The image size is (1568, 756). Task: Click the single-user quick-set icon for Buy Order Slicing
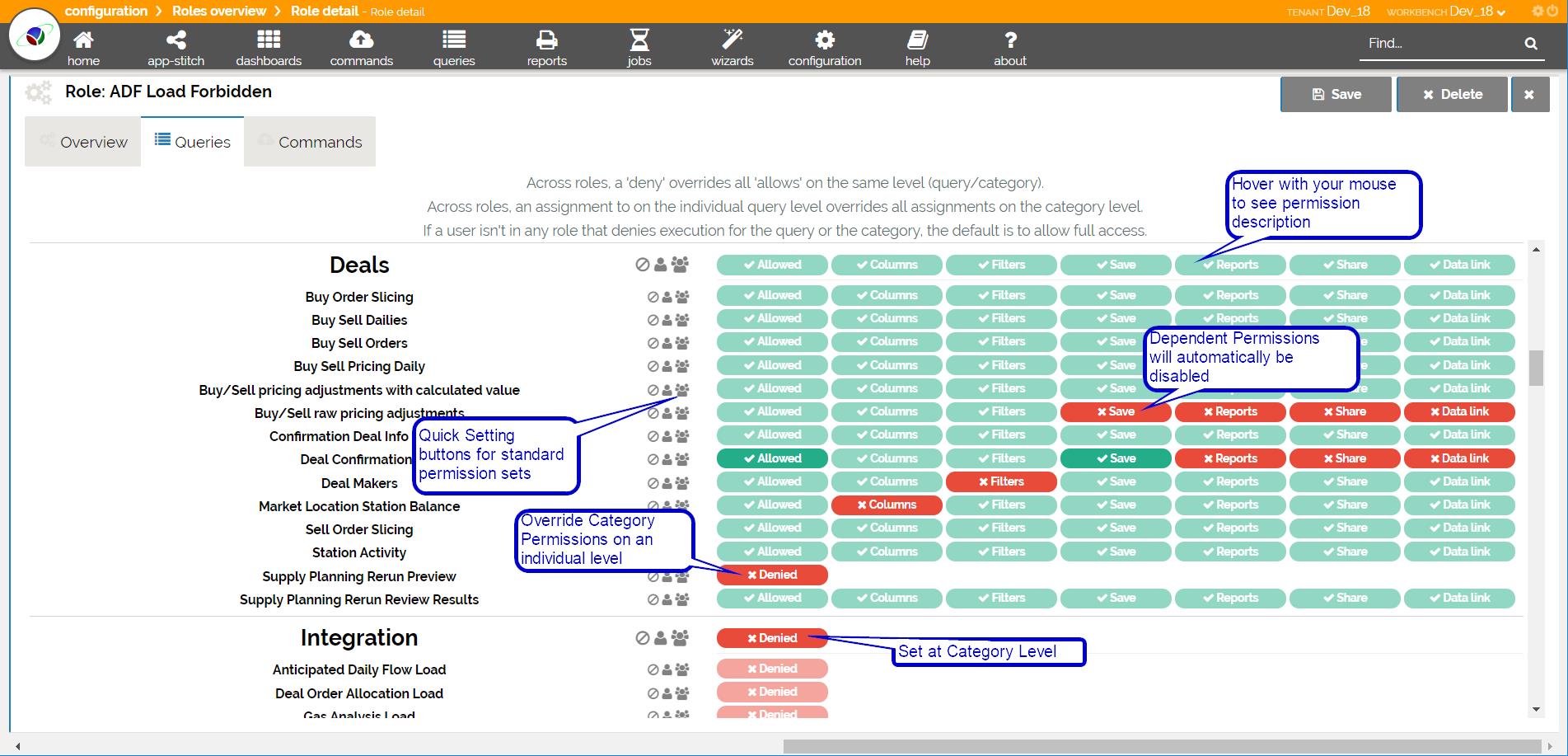[667, 297]
